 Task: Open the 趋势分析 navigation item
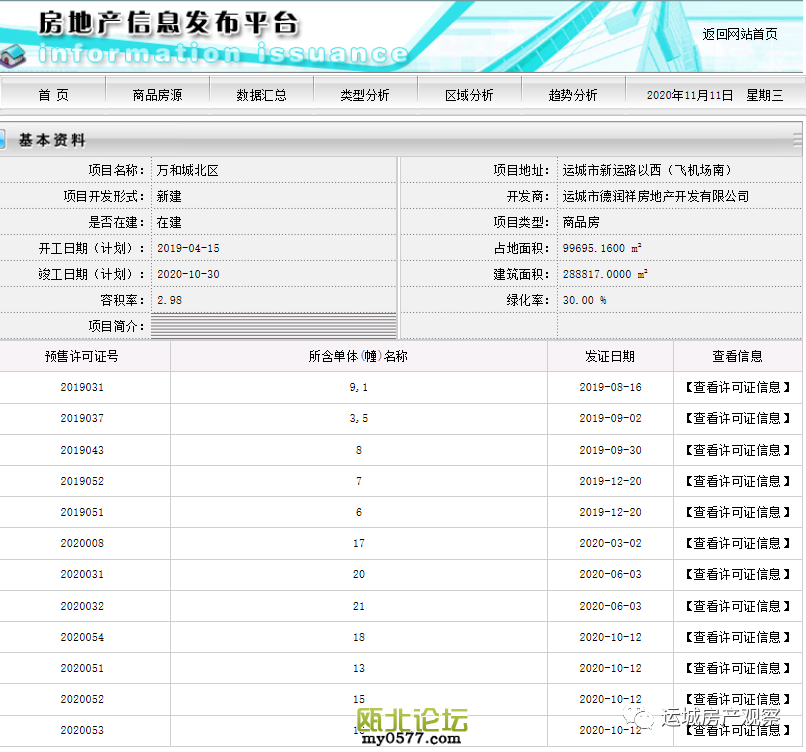point(573,95)
